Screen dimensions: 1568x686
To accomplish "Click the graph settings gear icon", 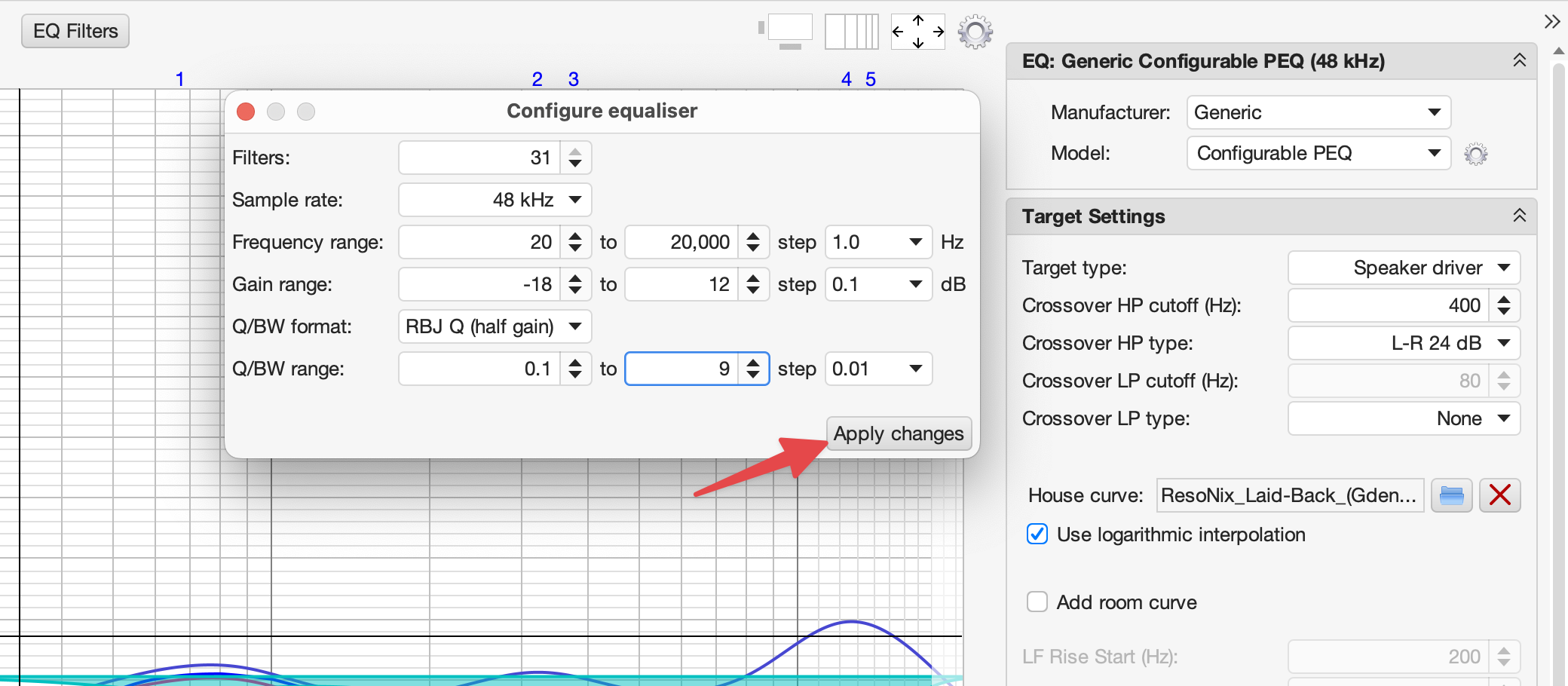I will coord(975,32).
